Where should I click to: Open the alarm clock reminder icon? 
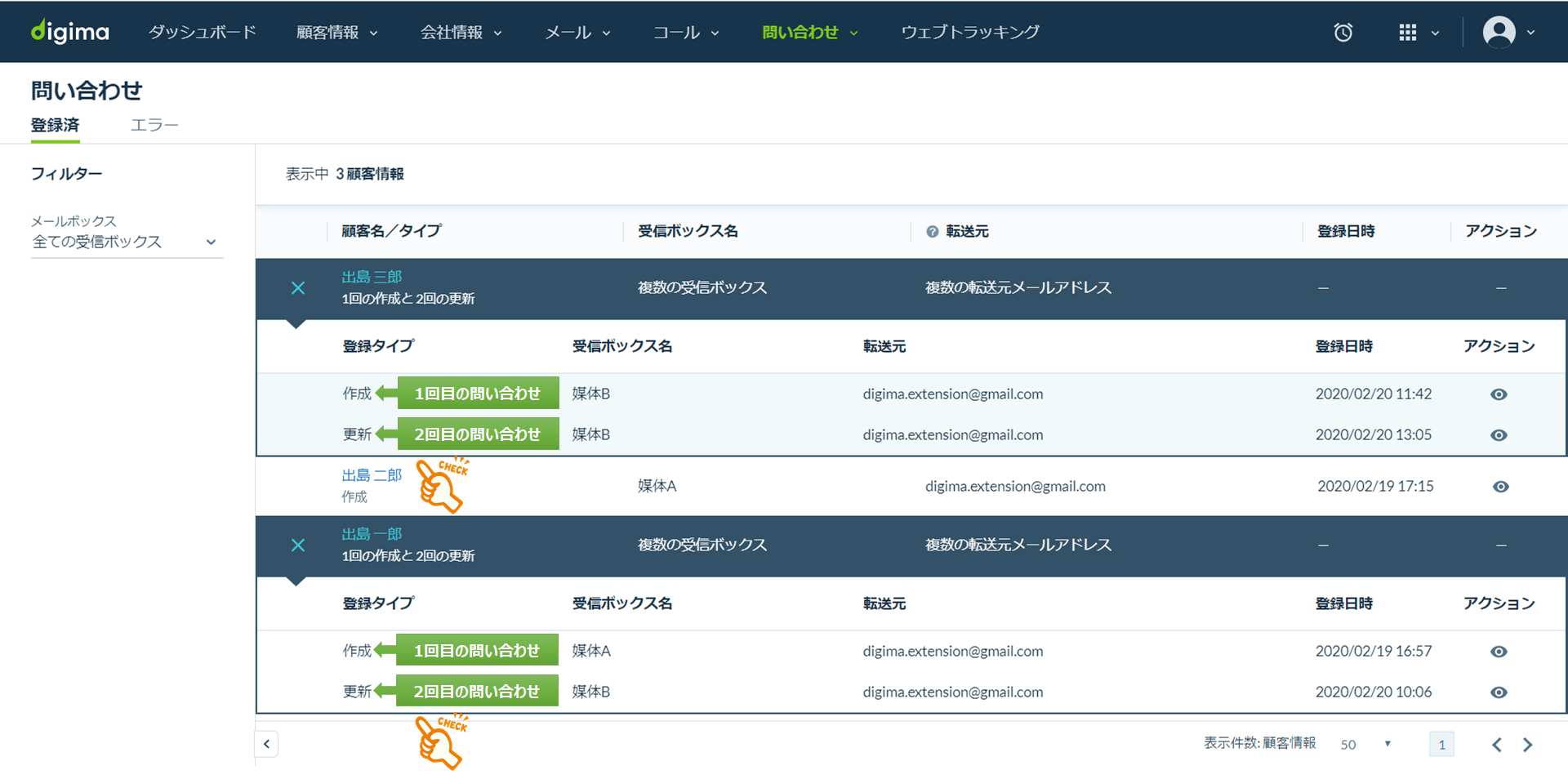click(1343, 33)
